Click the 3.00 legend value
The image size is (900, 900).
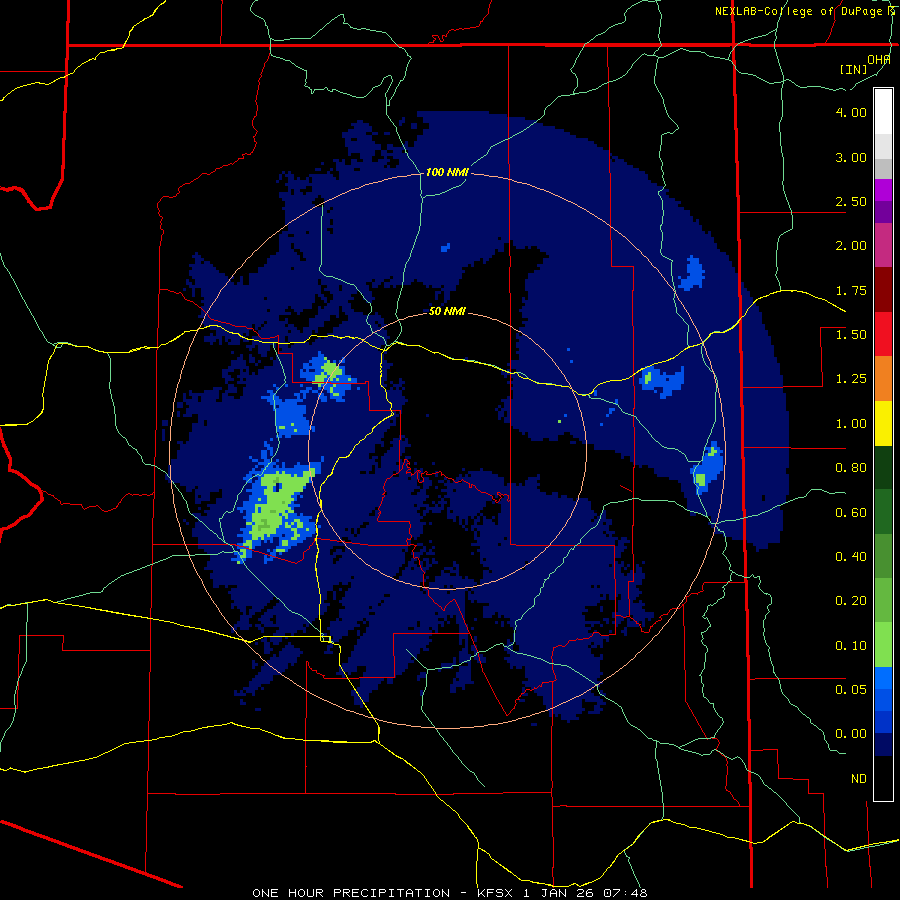point(851,157)
